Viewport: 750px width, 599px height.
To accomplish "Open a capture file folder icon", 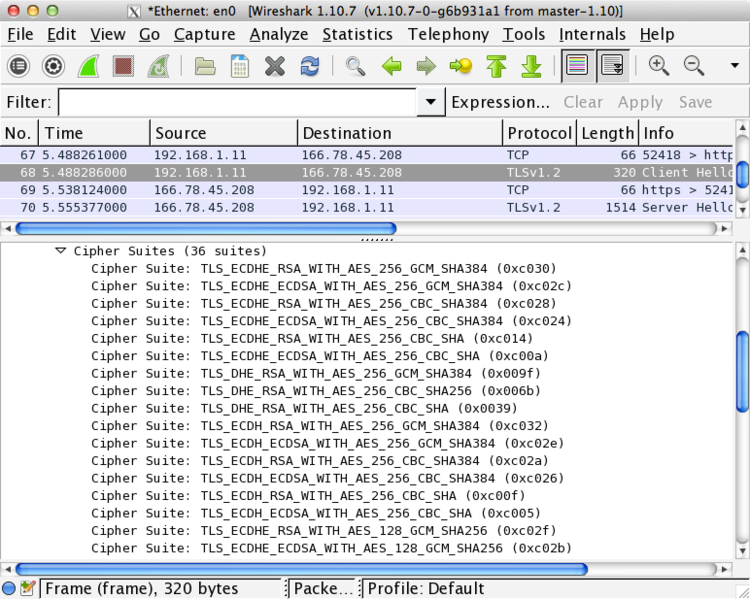I will coord(205,67).
